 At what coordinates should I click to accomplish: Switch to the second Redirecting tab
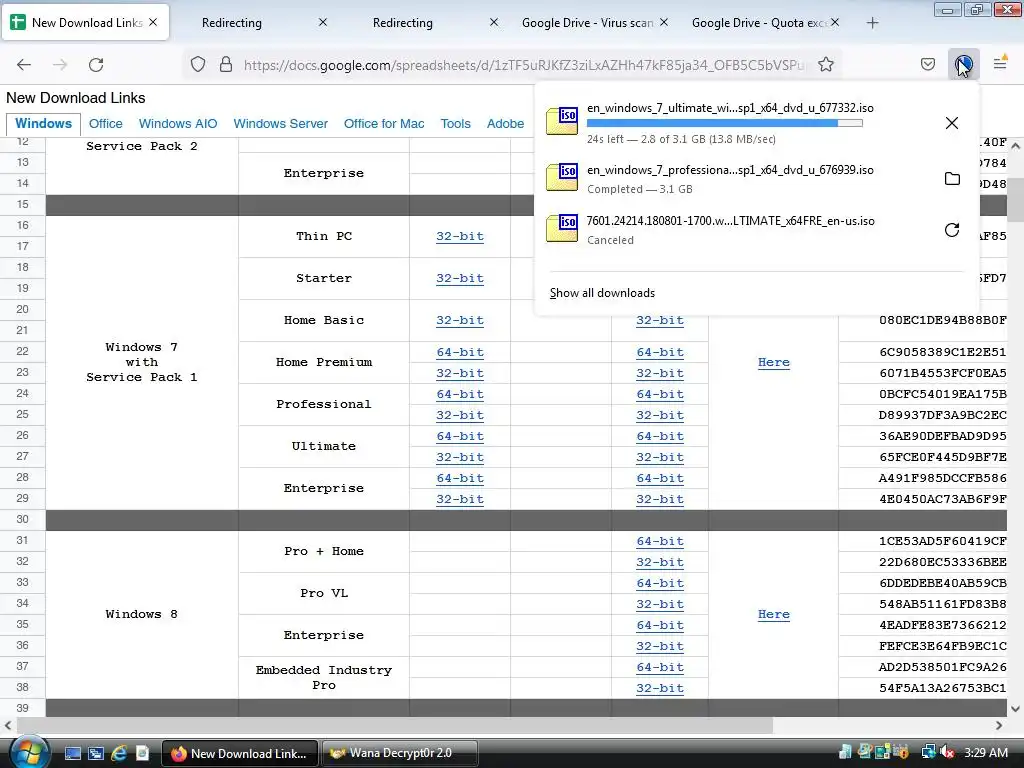pyautogui.click(x=402, y=23)
